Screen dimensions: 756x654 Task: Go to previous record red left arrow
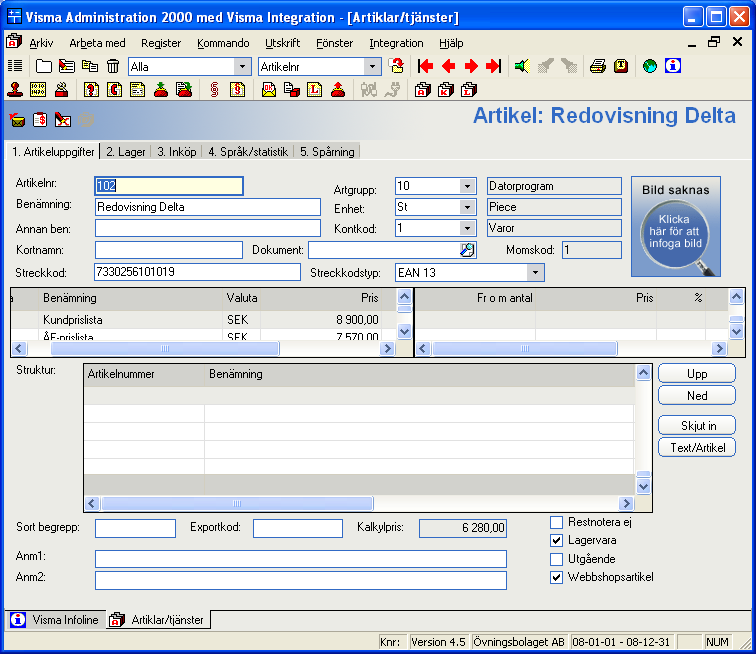[448, 66]
